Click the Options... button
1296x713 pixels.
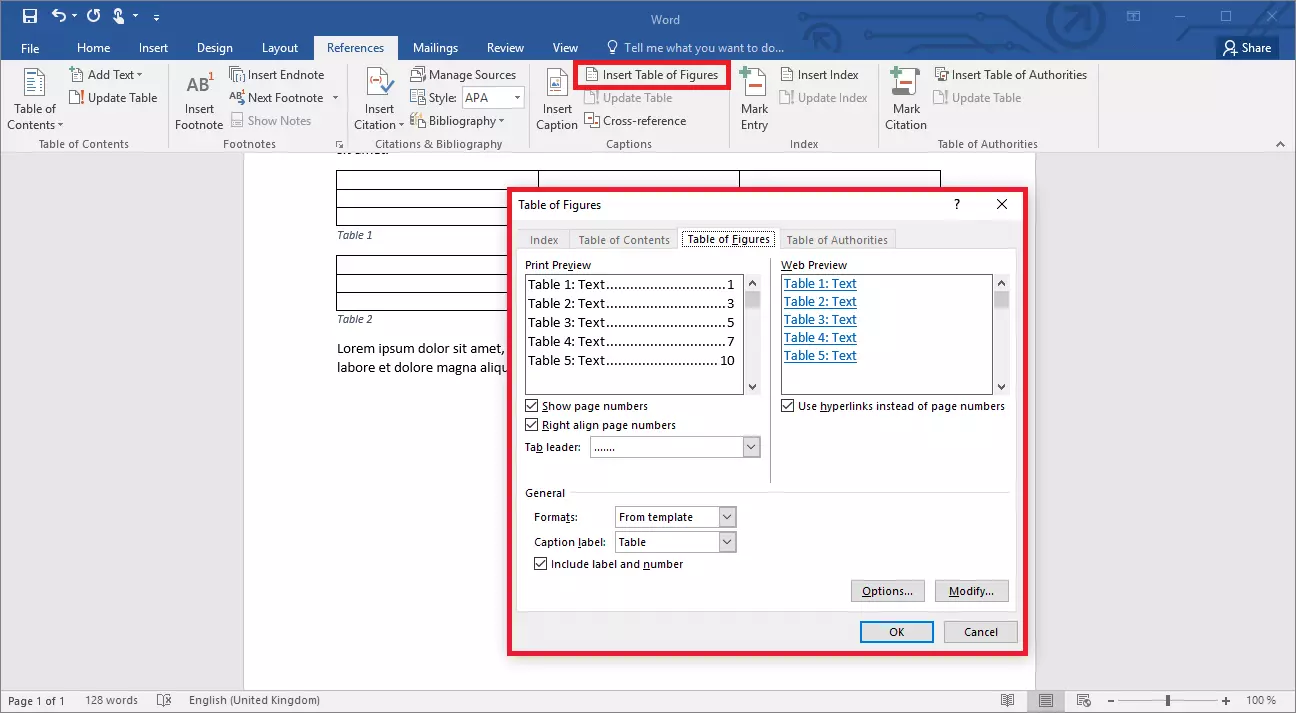888,591
